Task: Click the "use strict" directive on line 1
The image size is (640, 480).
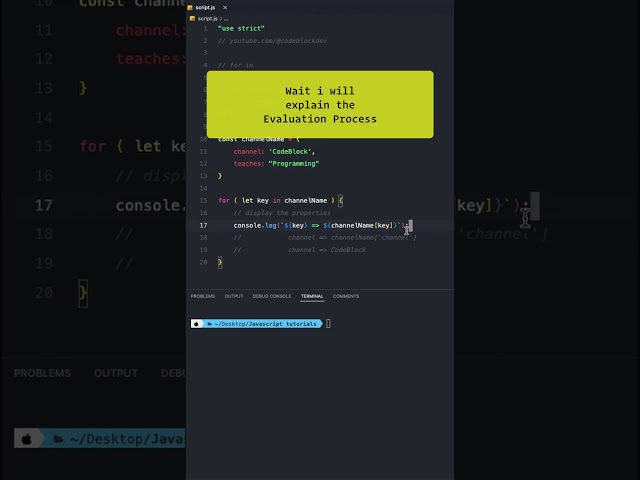Action: pos(241,28)
